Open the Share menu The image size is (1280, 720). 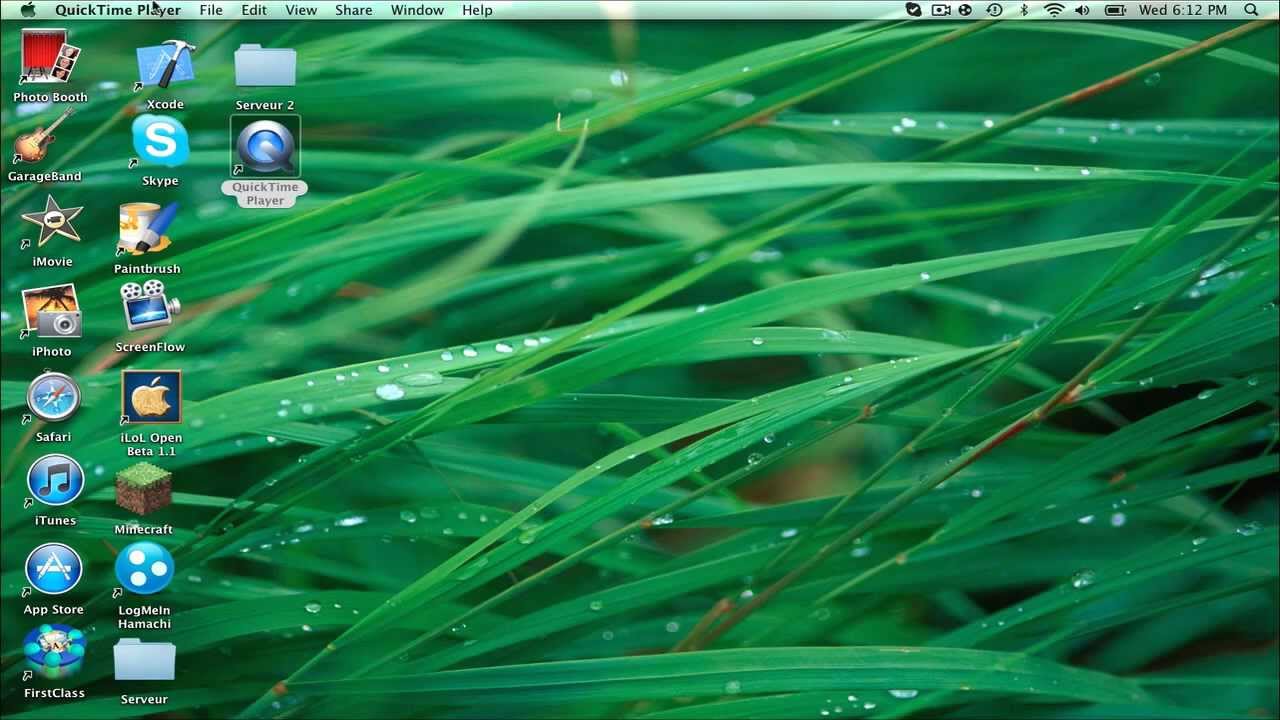point(354,10)
